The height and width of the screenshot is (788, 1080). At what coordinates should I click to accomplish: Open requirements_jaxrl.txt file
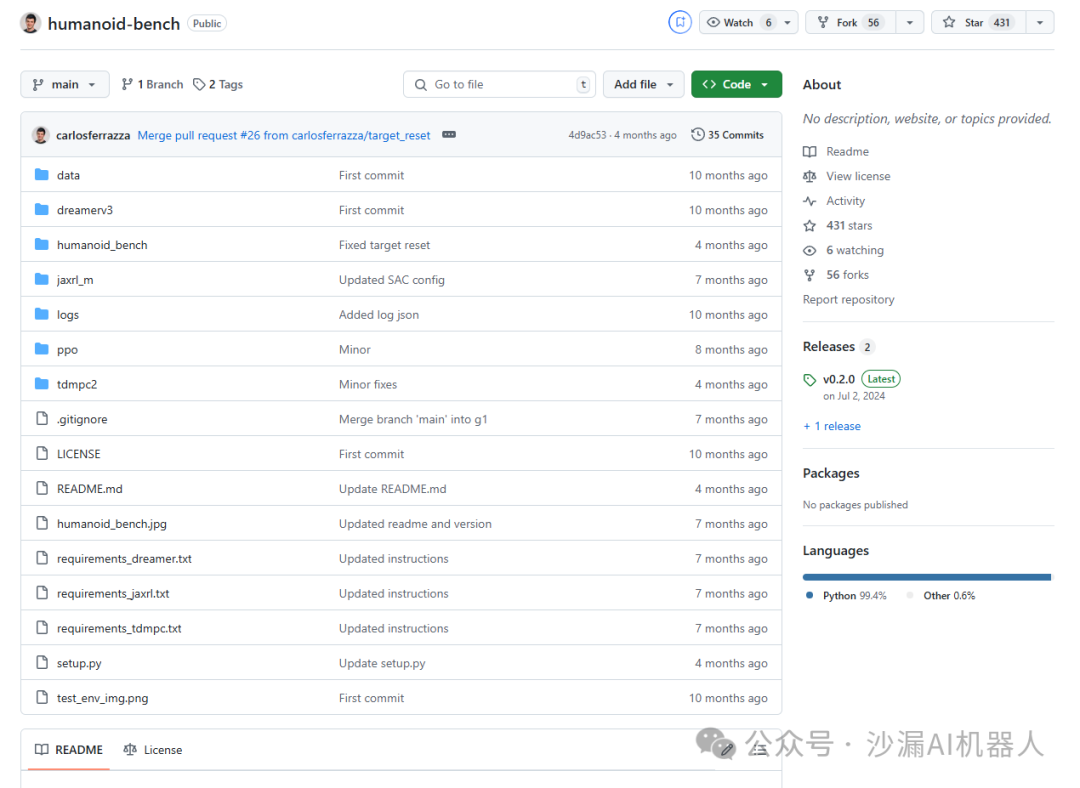tap(113, 593)
